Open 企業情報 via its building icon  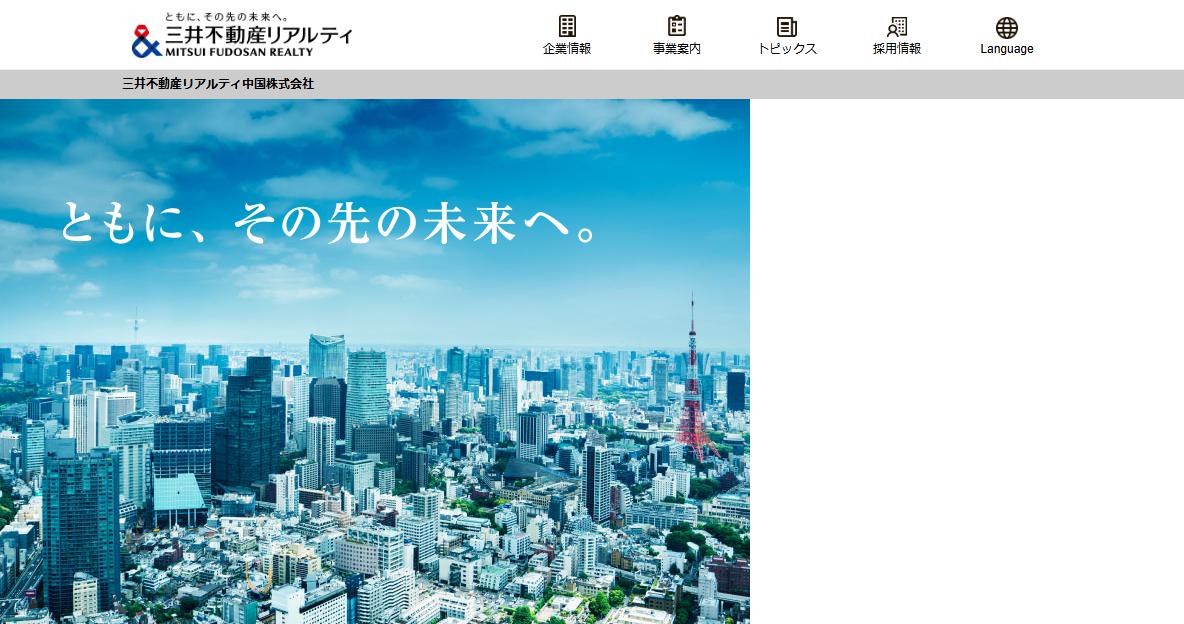click(567, 26)
